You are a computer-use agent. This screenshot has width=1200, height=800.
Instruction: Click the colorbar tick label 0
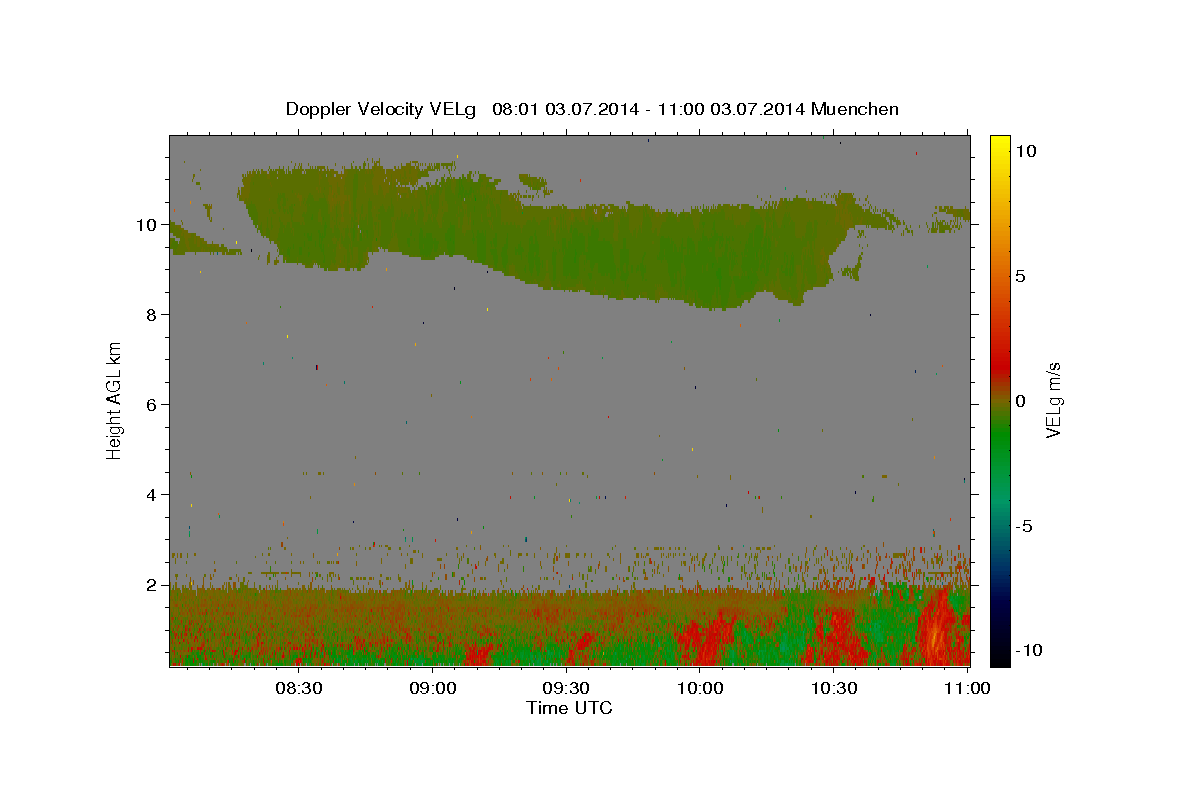coord(1021,401)
